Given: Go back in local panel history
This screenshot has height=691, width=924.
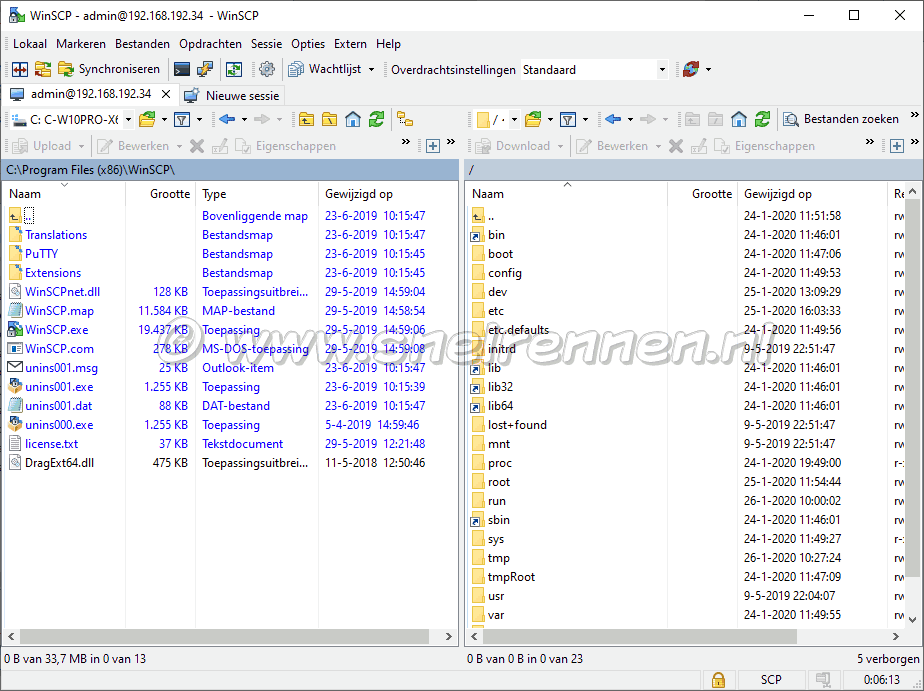Looking at the screenshot, I should (227, 120).
